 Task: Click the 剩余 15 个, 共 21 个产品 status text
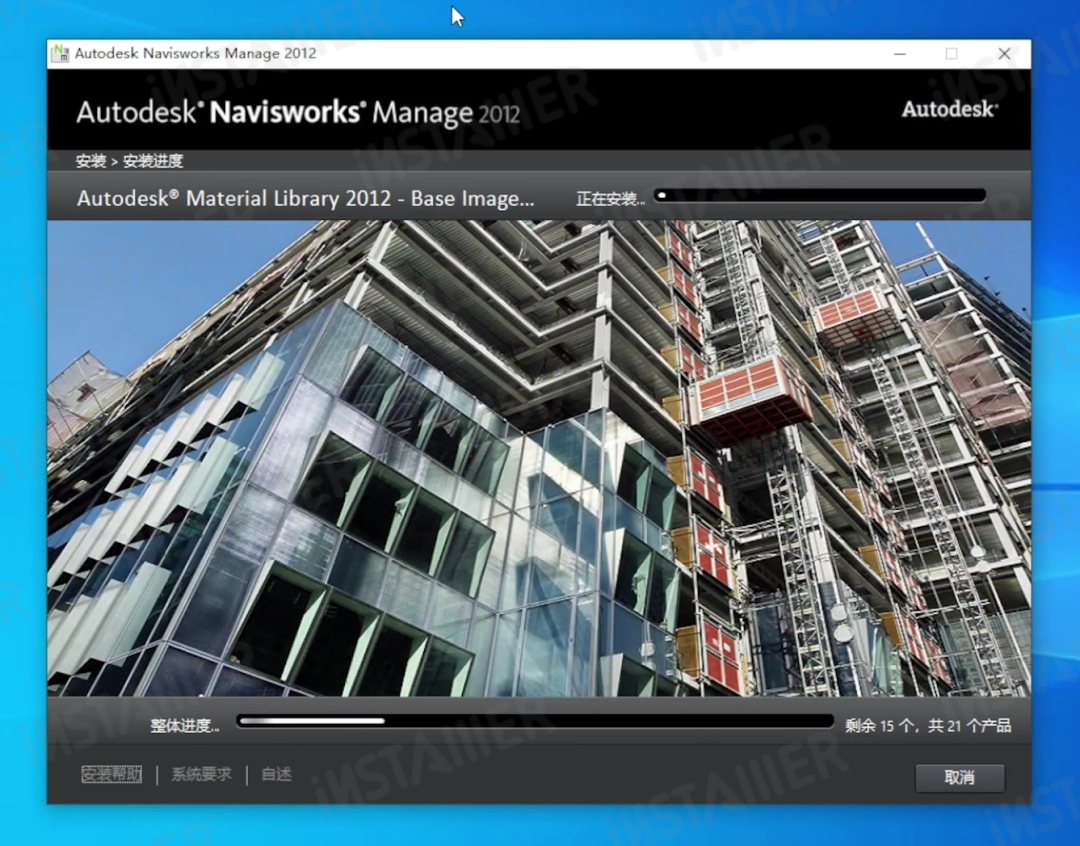(928, 725)
